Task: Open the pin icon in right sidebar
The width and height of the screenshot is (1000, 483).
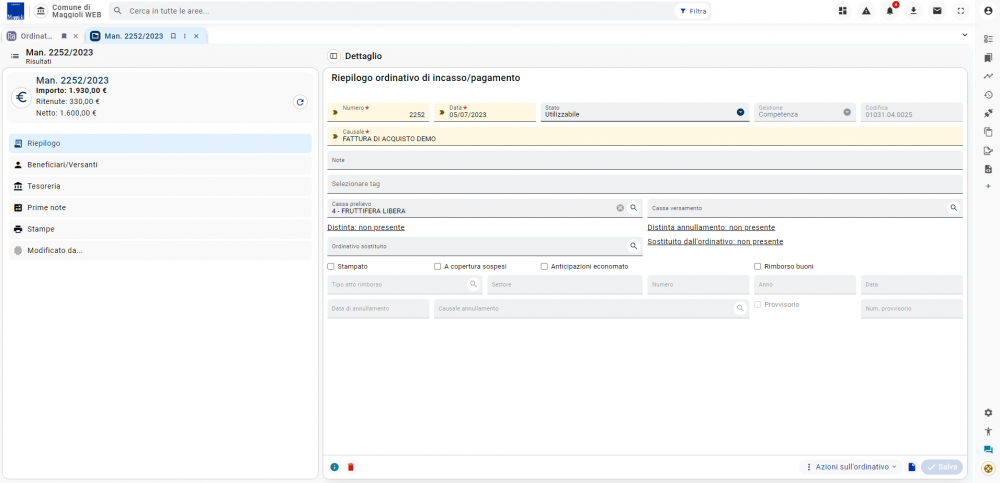Action: [x=989, y=113]
